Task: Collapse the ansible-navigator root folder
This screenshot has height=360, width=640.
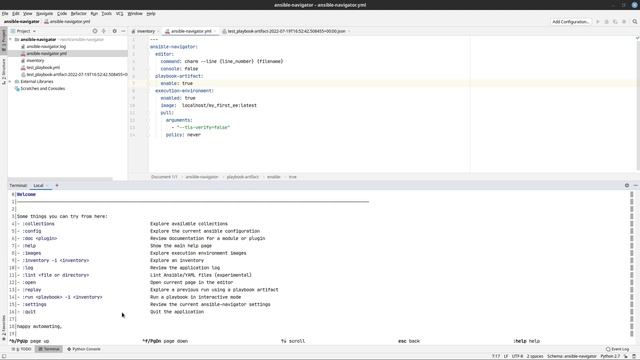Action: coord(11,40)
